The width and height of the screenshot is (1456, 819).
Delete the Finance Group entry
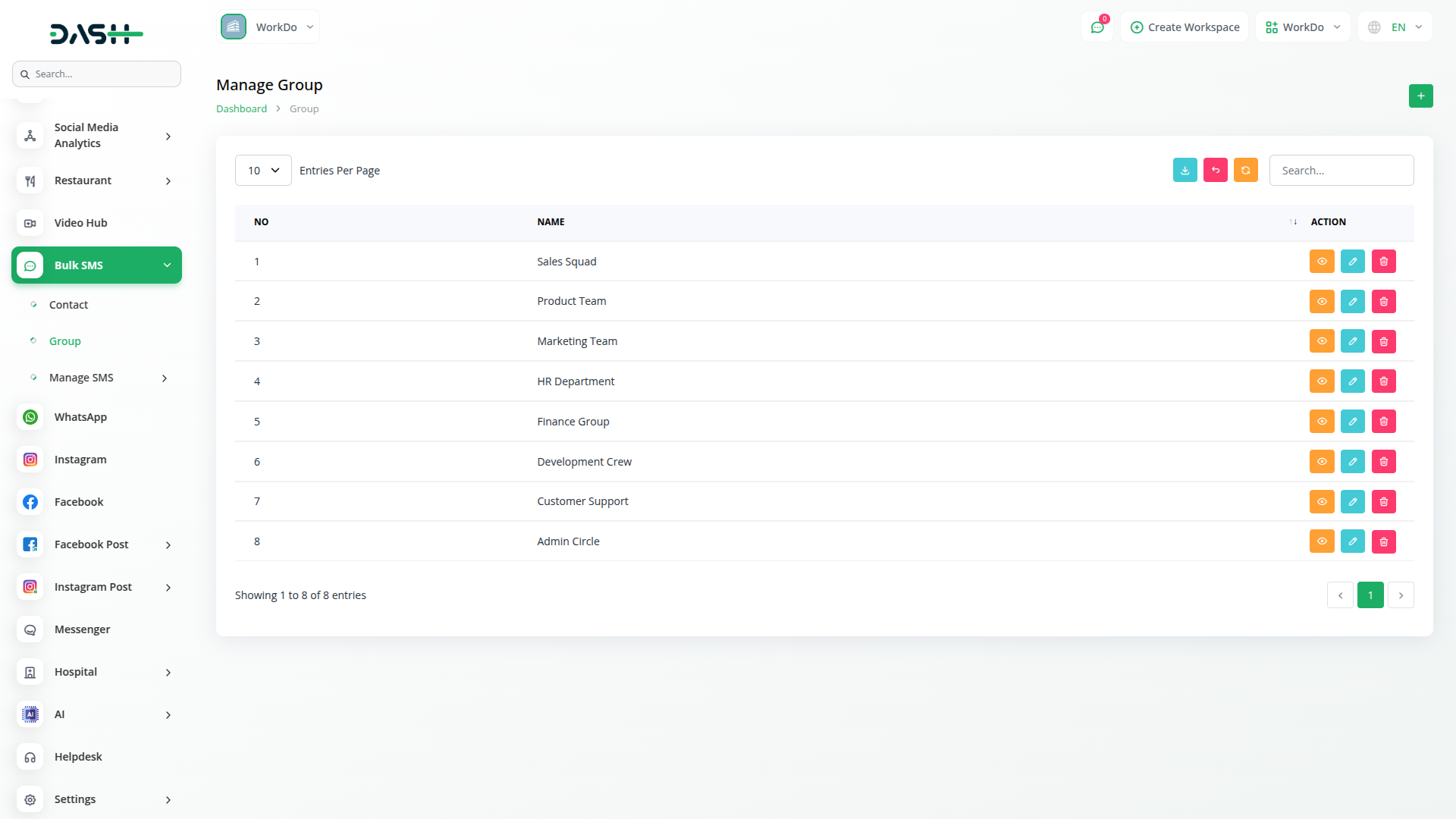(1383, 422)
